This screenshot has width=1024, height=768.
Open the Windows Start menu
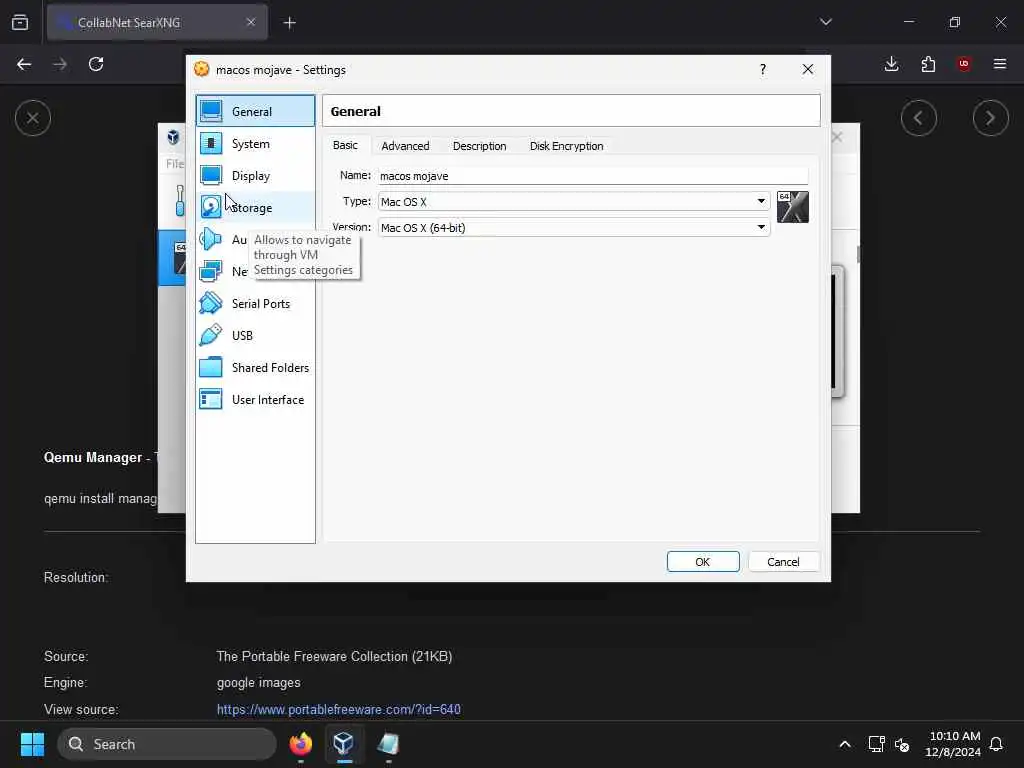pos(32,744)
